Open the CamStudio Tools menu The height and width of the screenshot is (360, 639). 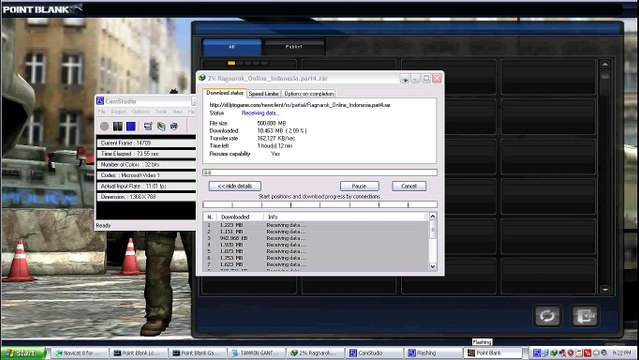click(161, 112)
